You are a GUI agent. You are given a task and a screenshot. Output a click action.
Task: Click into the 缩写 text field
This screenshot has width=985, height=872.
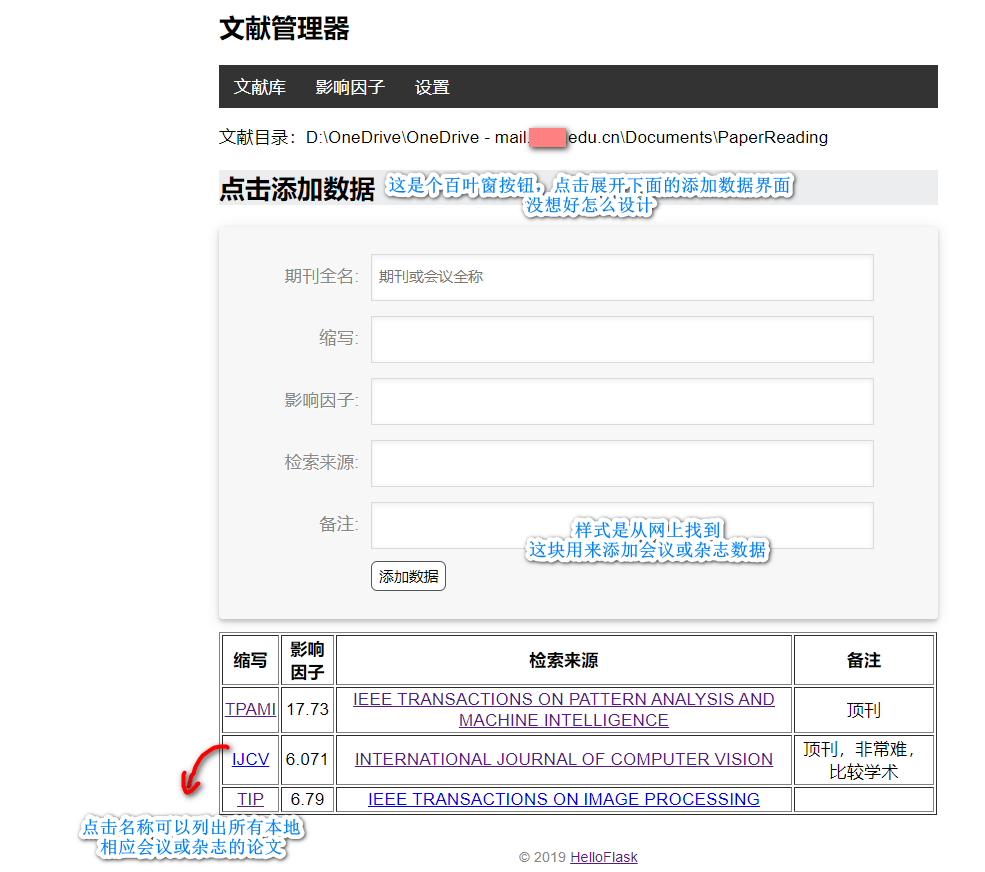pyautogui.click(x=621, y=339)
